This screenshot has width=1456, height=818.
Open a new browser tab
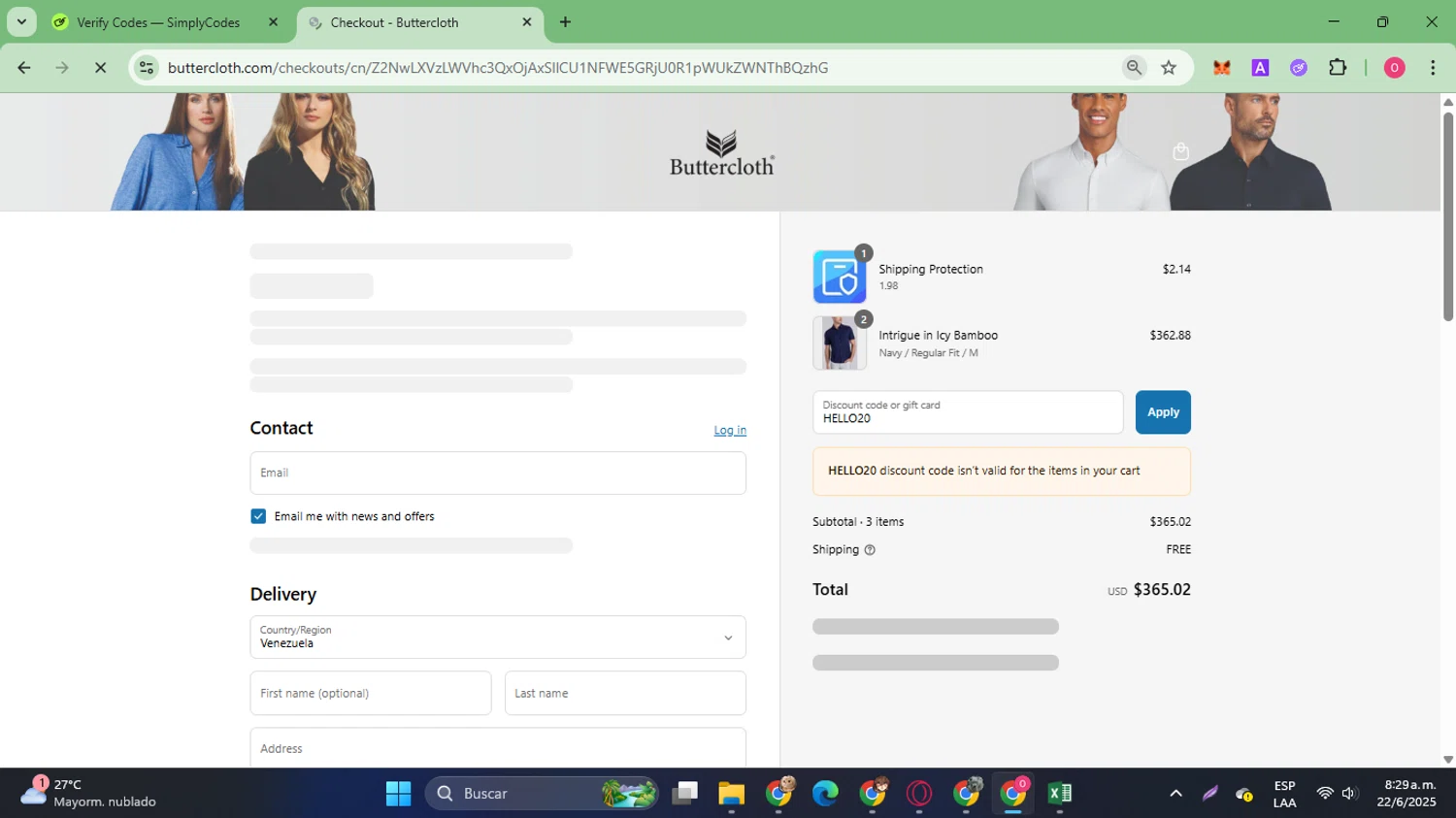point(565,21)
